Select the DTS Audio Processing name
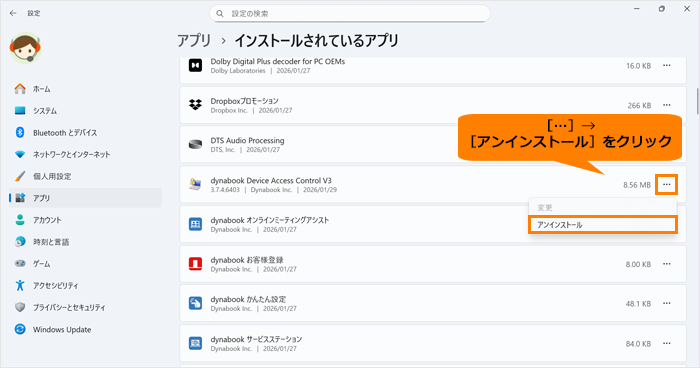 tap(247, 140)
